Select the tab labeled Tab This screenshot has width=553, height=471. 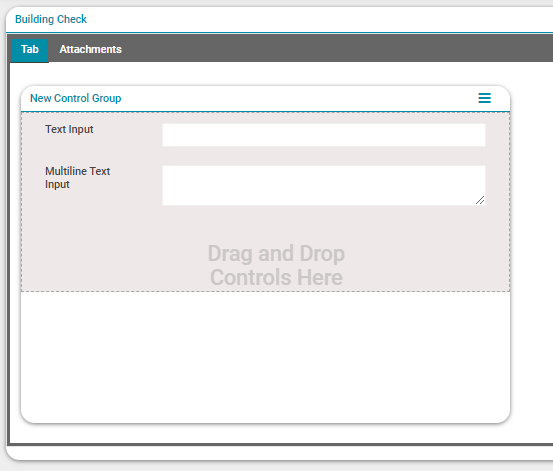click(x=30, y=49)
